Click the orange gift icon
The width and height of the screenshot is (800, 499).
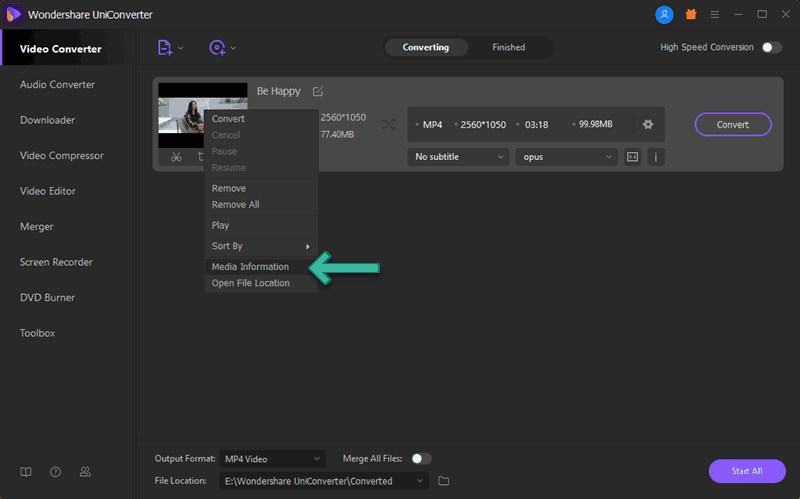691,14
